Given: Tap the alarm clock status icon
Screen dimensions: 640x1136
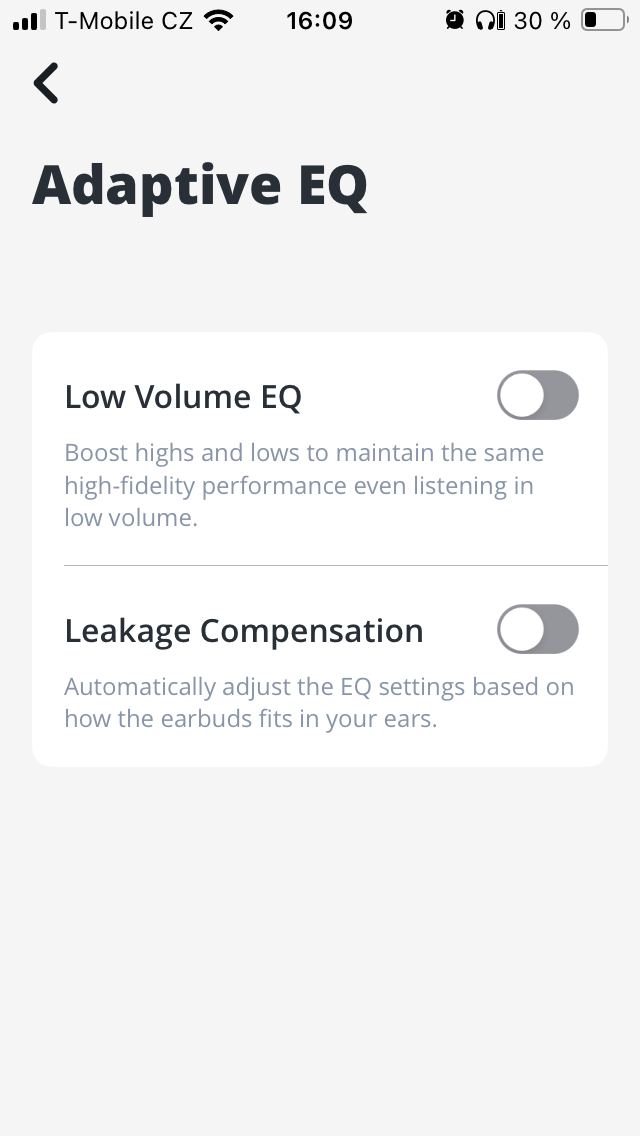Looking at the screenshot, I should click(x=455, y=20).
